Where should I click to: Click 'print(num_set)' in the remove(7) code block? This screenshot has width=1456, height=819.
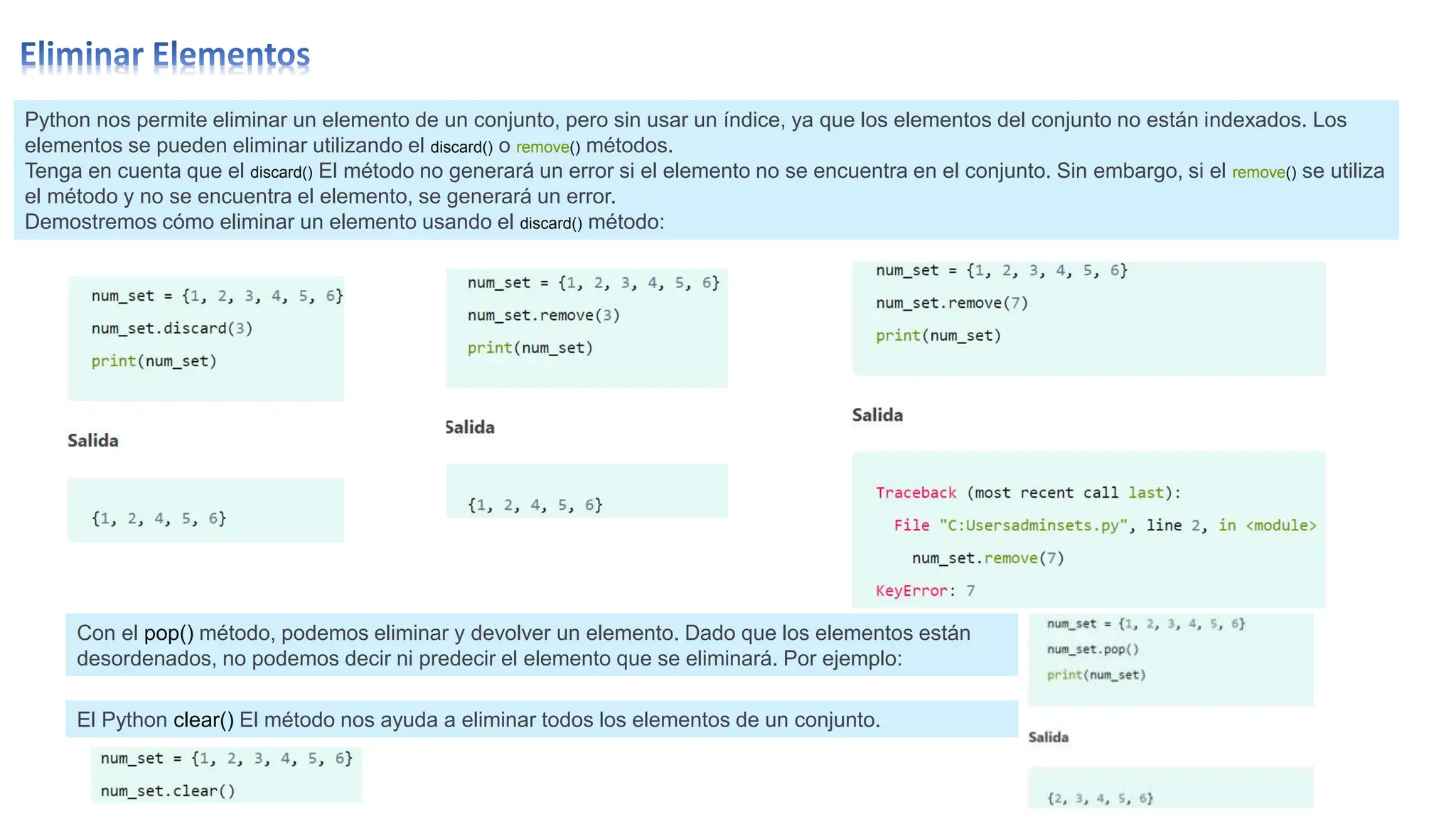938,336
